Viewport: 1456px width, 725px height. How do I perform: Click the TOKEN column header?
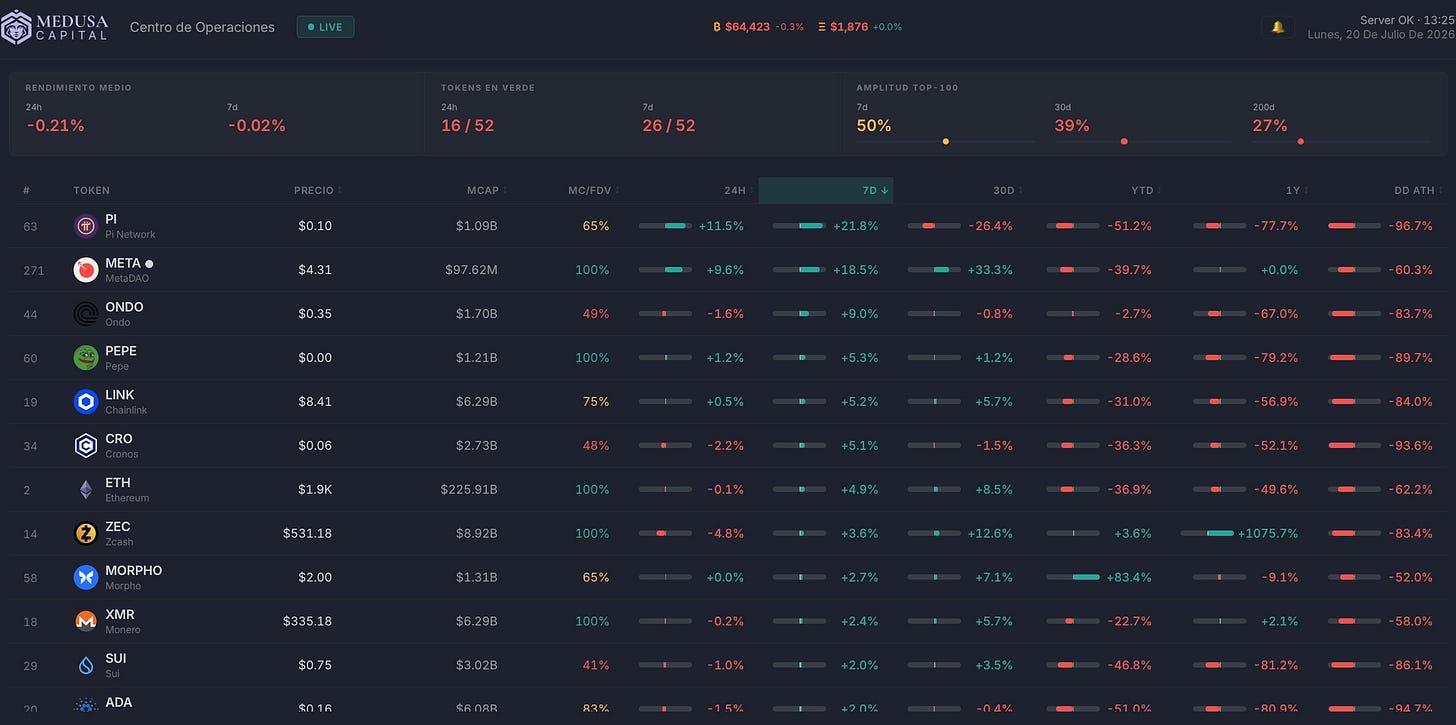[x=92, y=190]
